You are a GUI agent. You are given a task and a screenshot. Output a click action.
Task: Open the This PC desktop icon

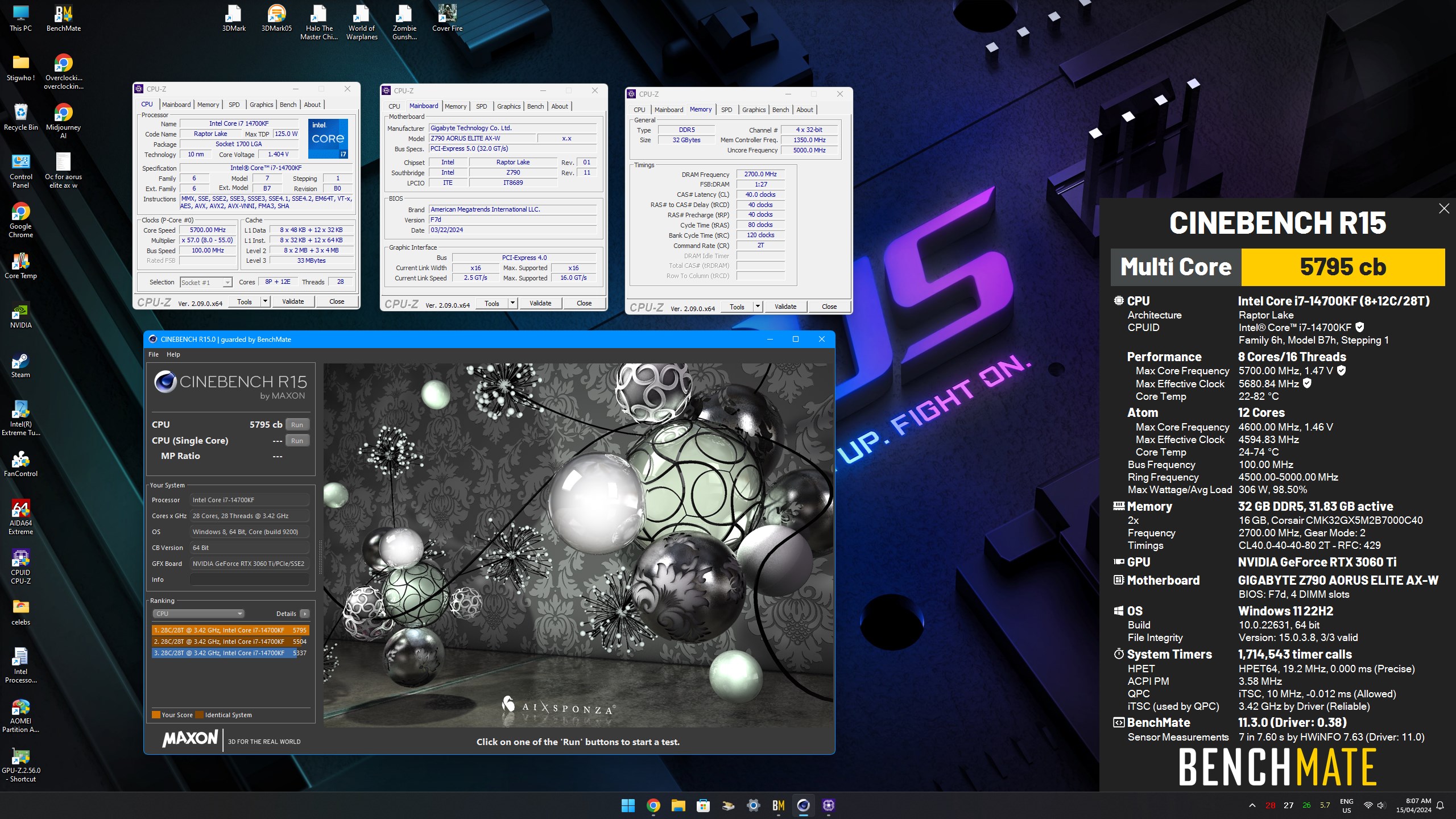pos(20,18)
